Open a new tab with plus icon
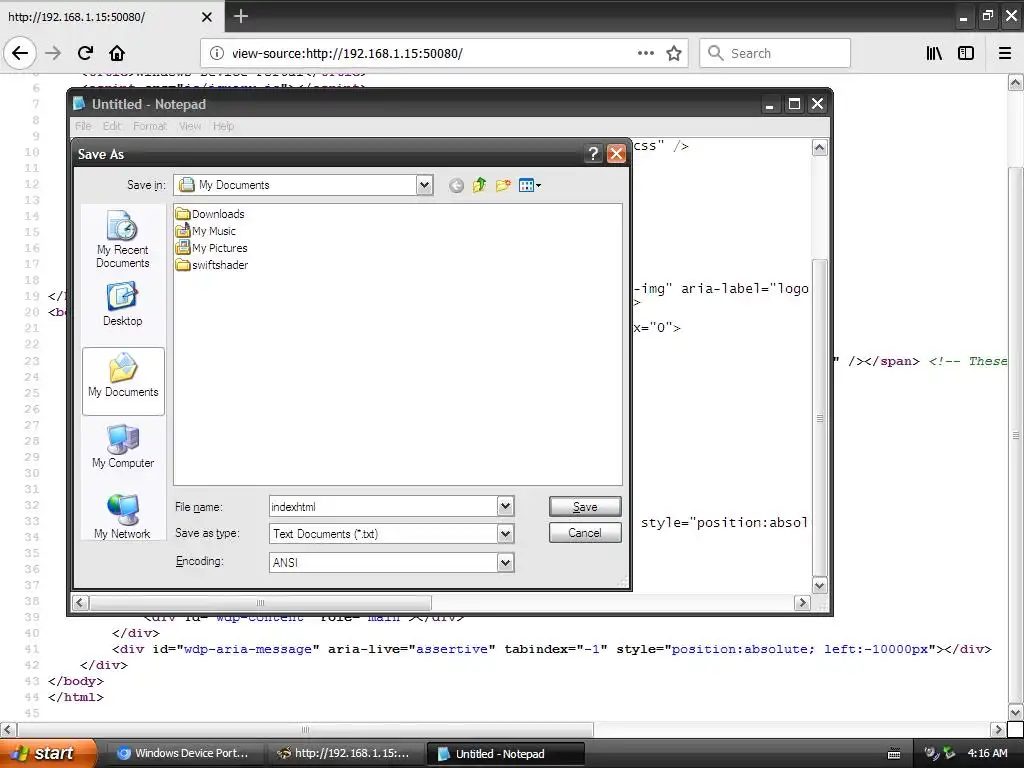 coord(241,16)
